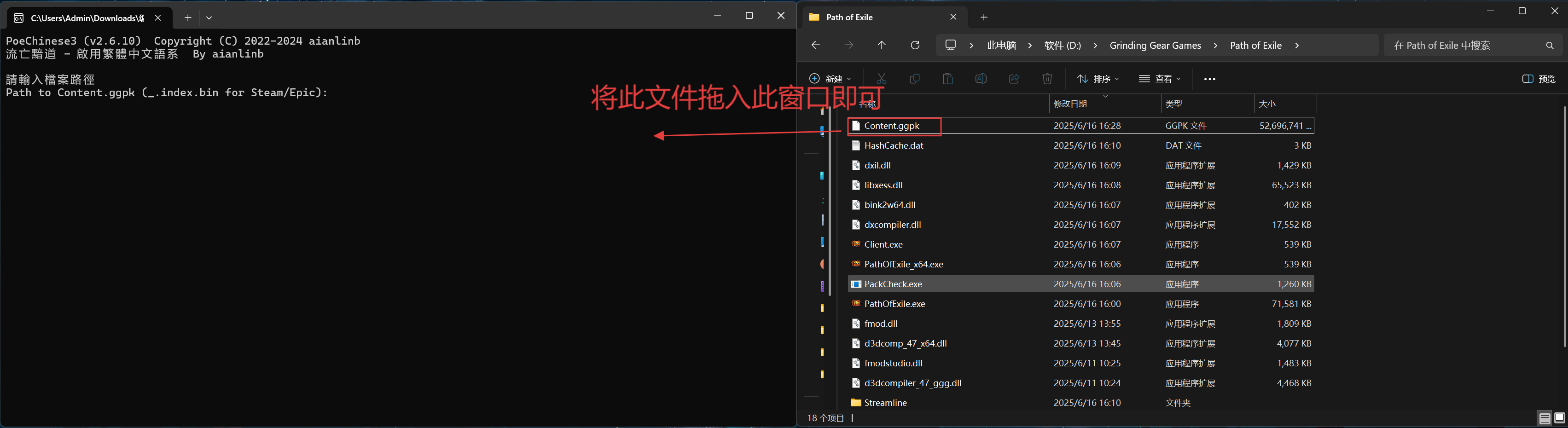The image size is (1568, 428).
Task: Select the d3dcompiler_47_ggg.dll file
Action: pos(1081,383)
